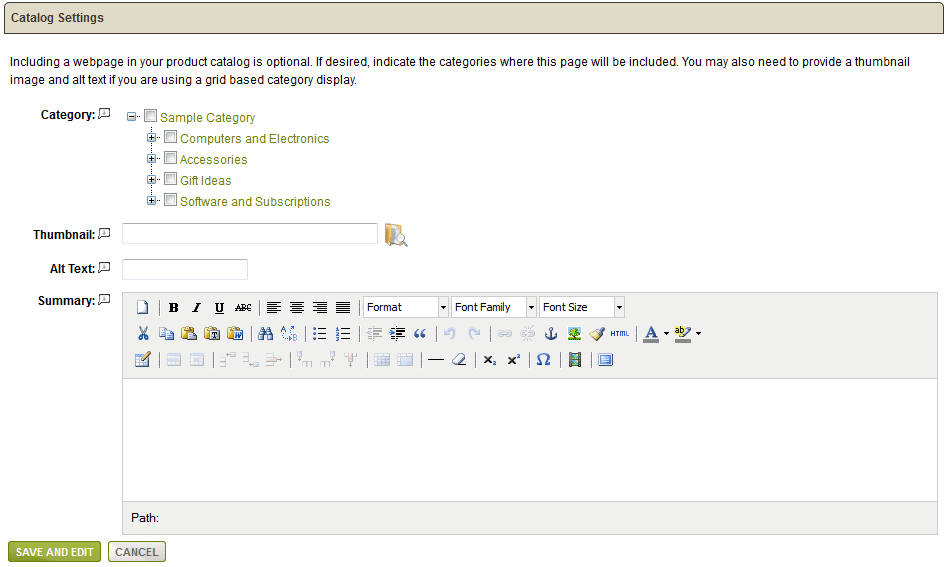Apply superscript formatting

coord(513,360)
